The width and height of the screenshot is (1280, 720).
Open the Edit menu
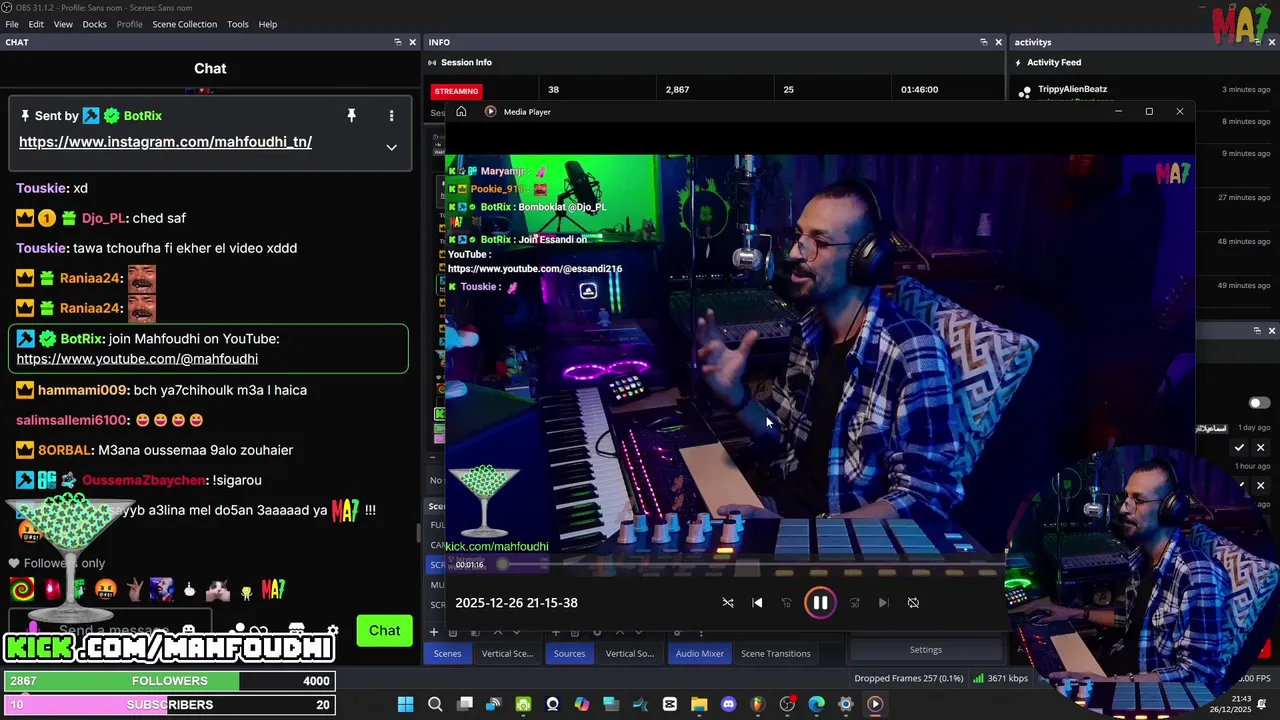point(36,24)
